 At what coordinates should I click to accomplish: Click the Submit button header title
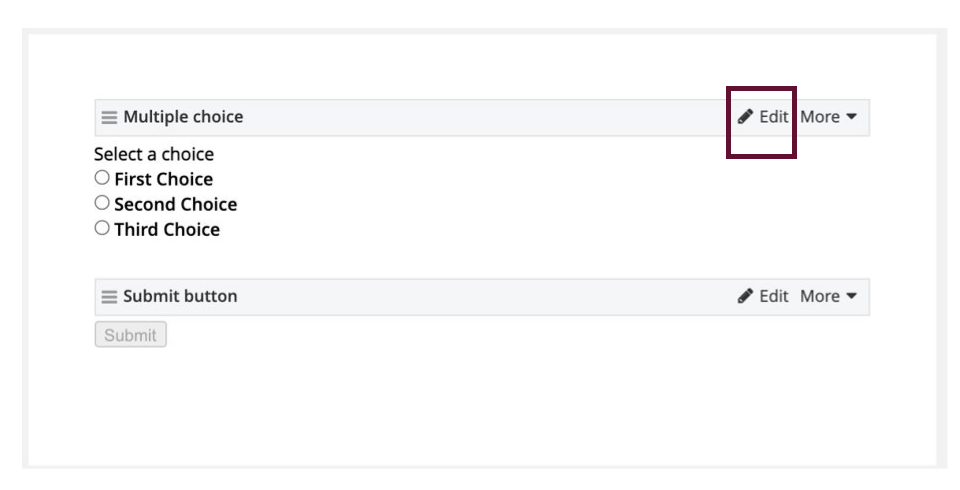180,296
